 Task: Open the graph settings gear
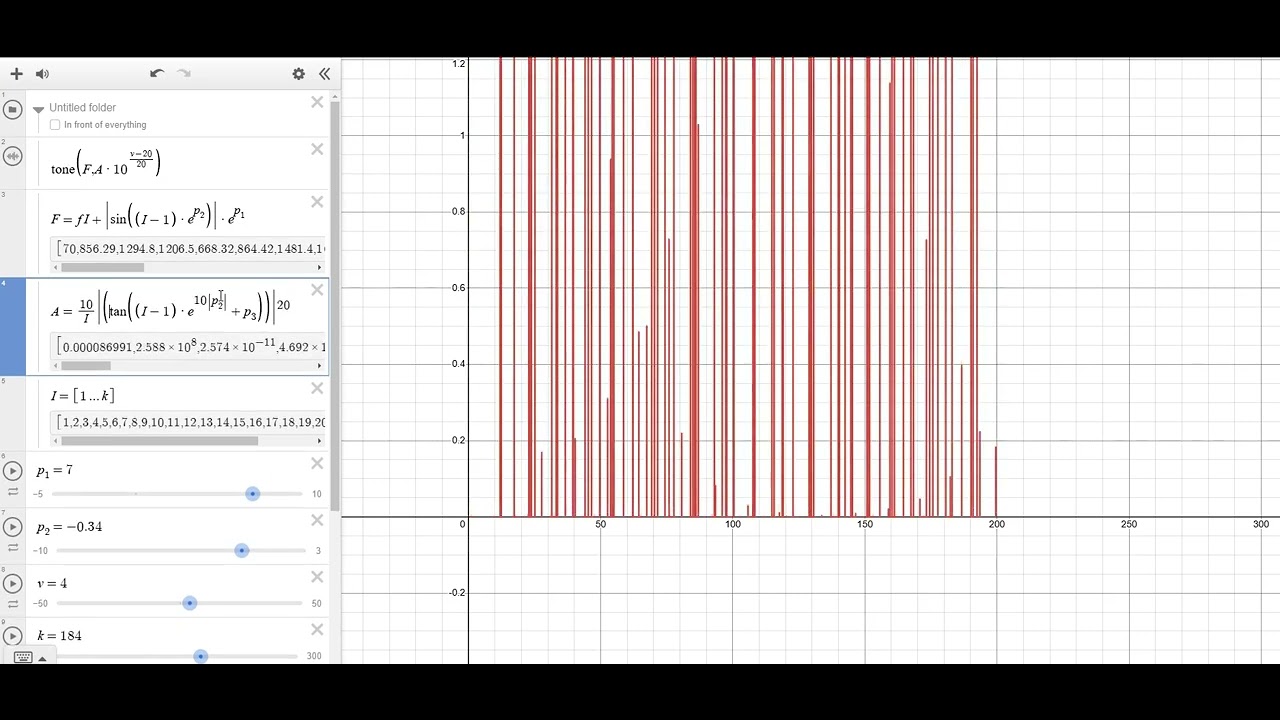(298, 74)
